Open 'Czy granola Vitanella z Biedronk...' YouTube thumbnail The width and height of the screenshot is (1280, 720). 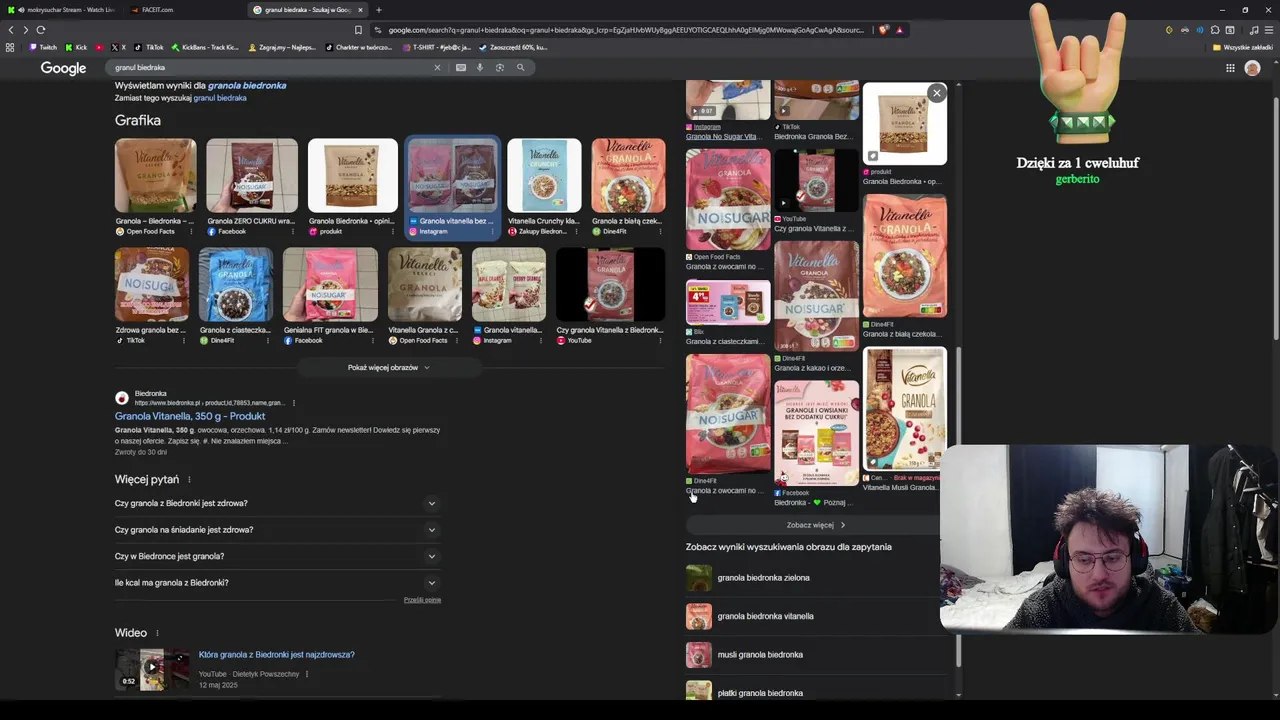point(610,285)
